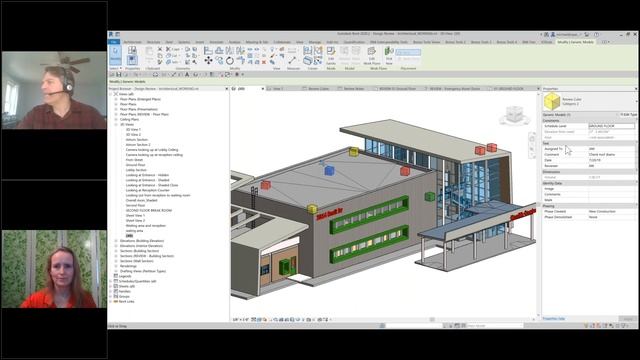Collapse the Views (all) tree node
The height and width of the screenshot is (360, 640).
coord(111,94)
